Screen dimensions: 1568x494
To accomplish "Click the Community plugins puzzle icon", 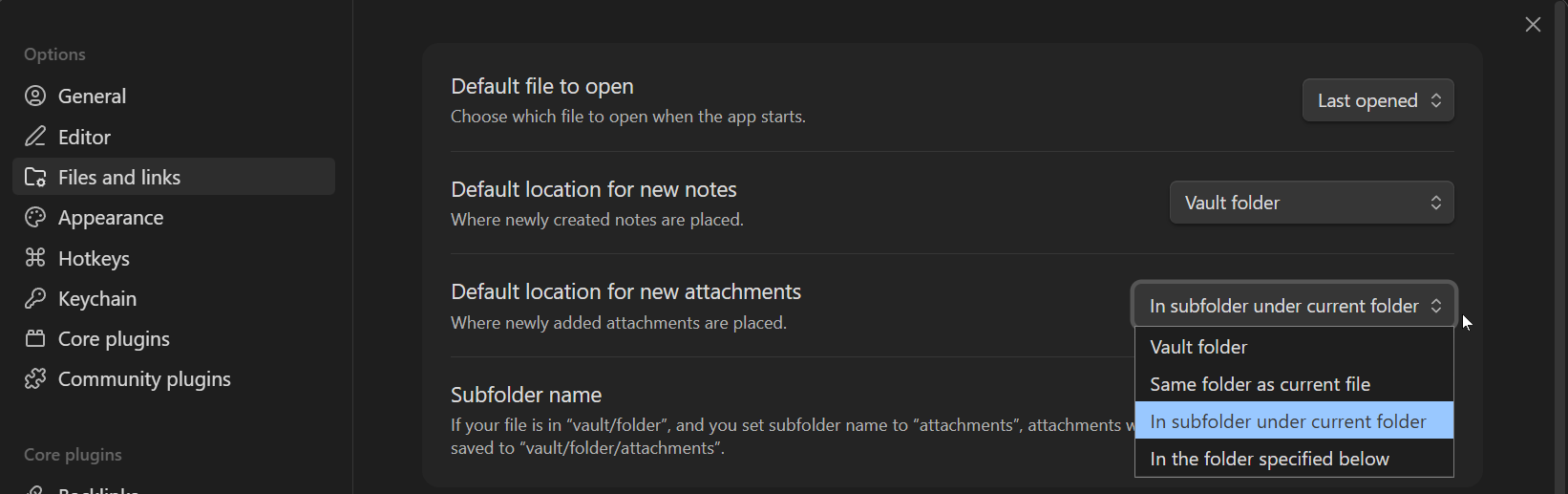I will [x=35, y=378].
